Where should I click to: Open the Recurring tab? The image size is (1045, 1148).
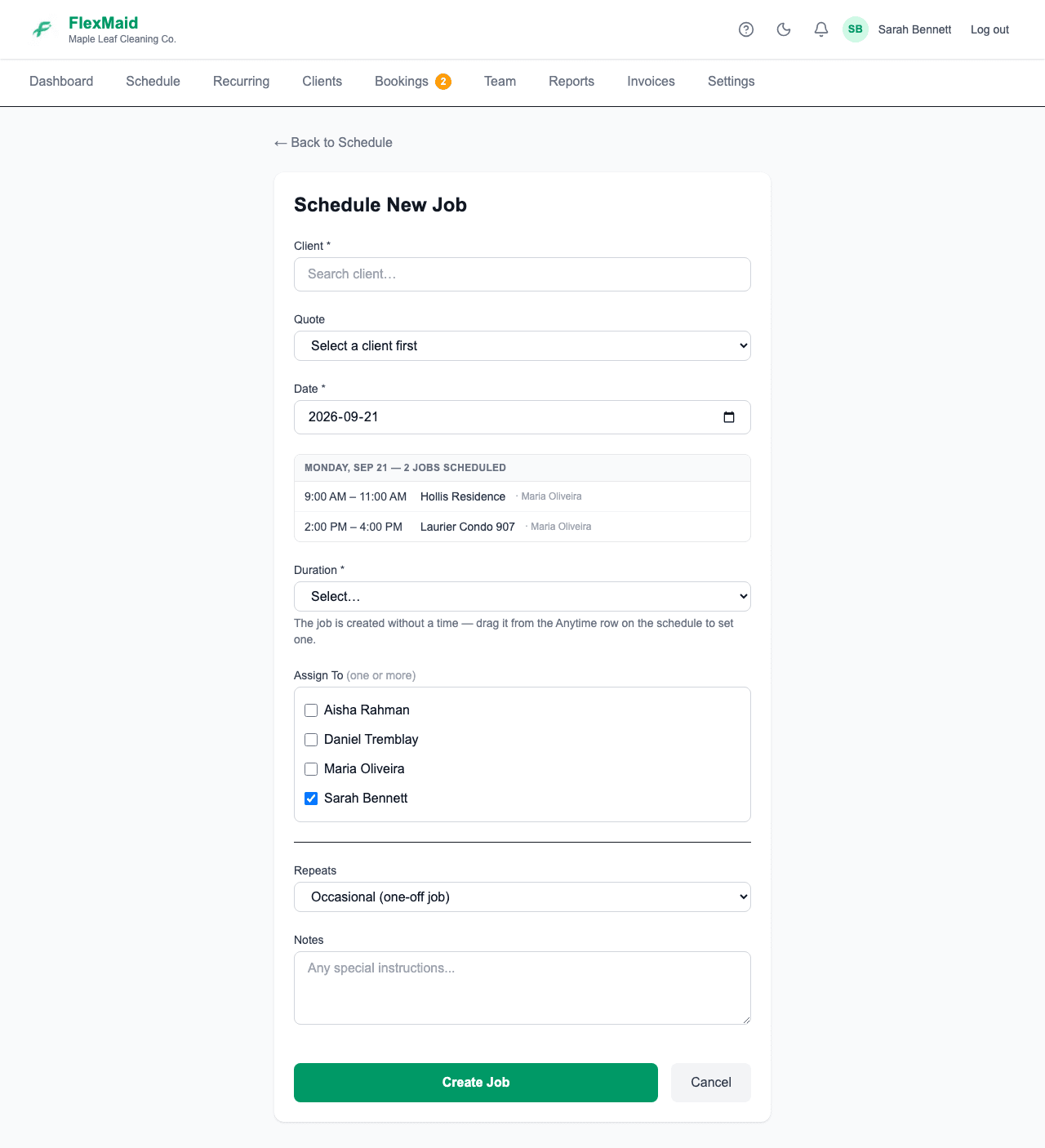pyautogui.click(x=241, y=82)
